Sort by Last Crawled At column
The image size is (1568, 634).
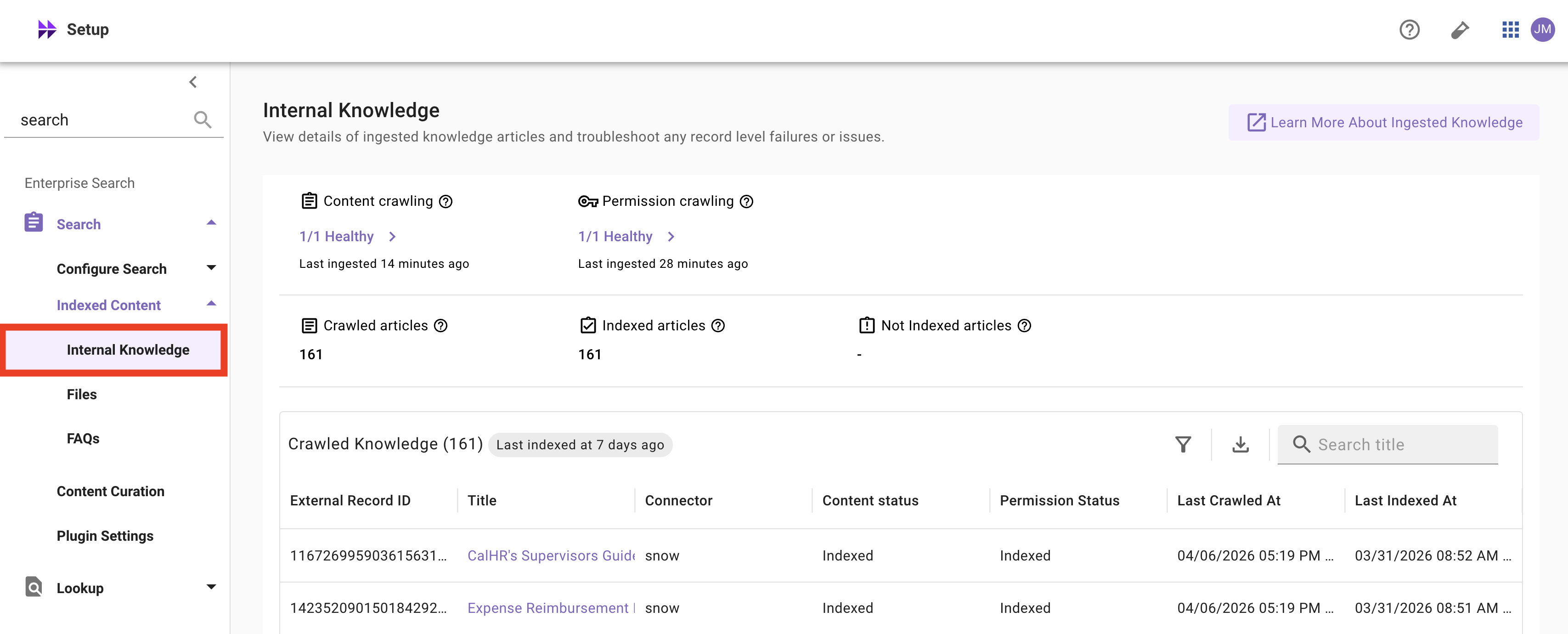pyautogui.click(x=1228, y=501)
